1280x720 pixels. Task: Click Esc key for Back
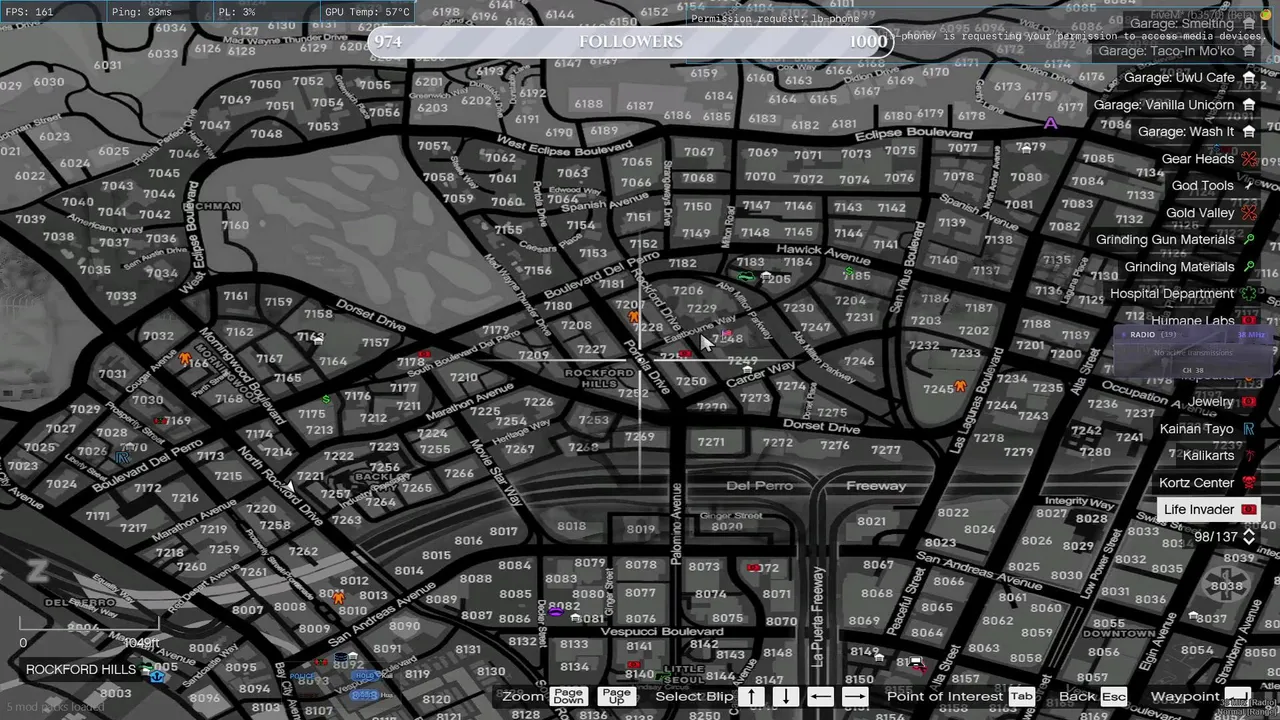(1114, 697)
